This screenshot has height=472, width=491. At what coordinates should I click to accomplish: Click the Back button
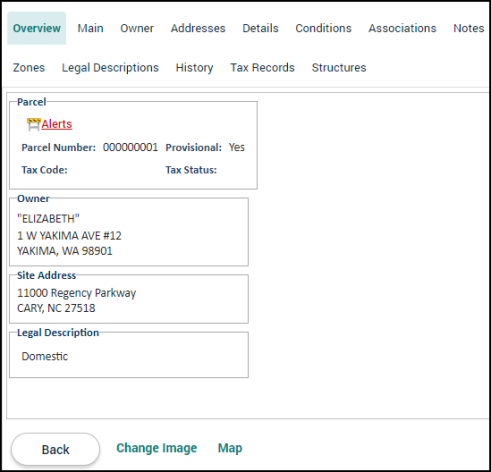pyautogui.click(x=55, y=449)
